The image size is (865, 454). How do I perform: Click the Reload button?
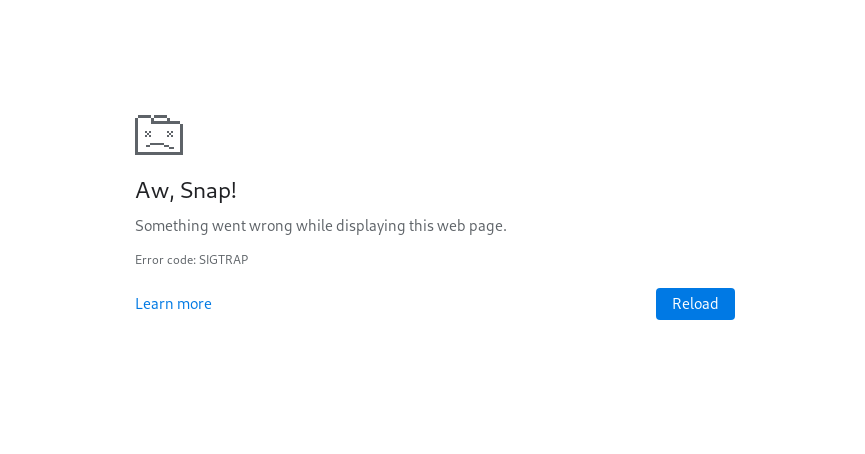(695, 304)
